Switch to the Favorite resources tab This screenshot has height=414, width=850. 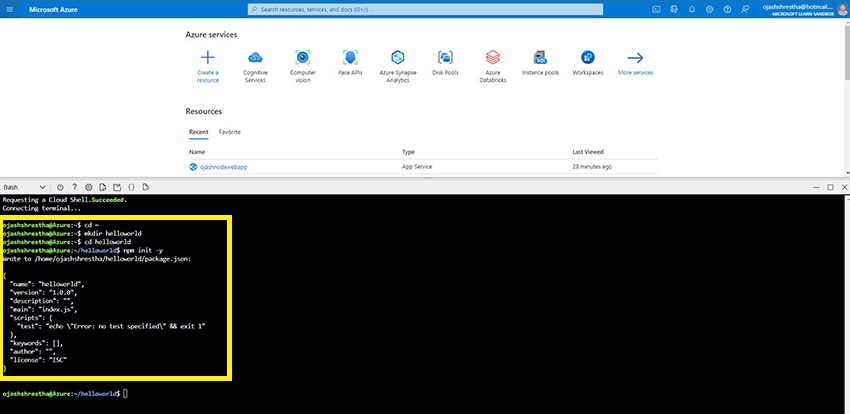click(x=229, y=132)
